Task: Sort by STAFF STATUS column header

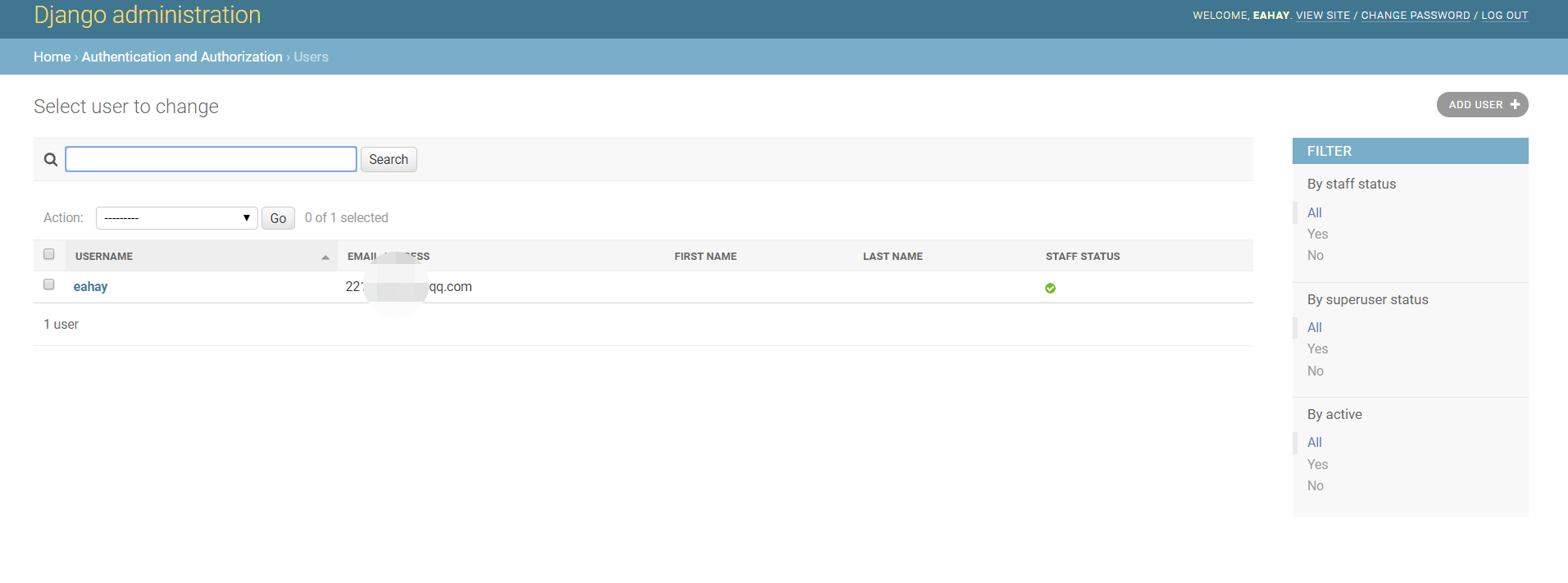Action: point(1083,257)
